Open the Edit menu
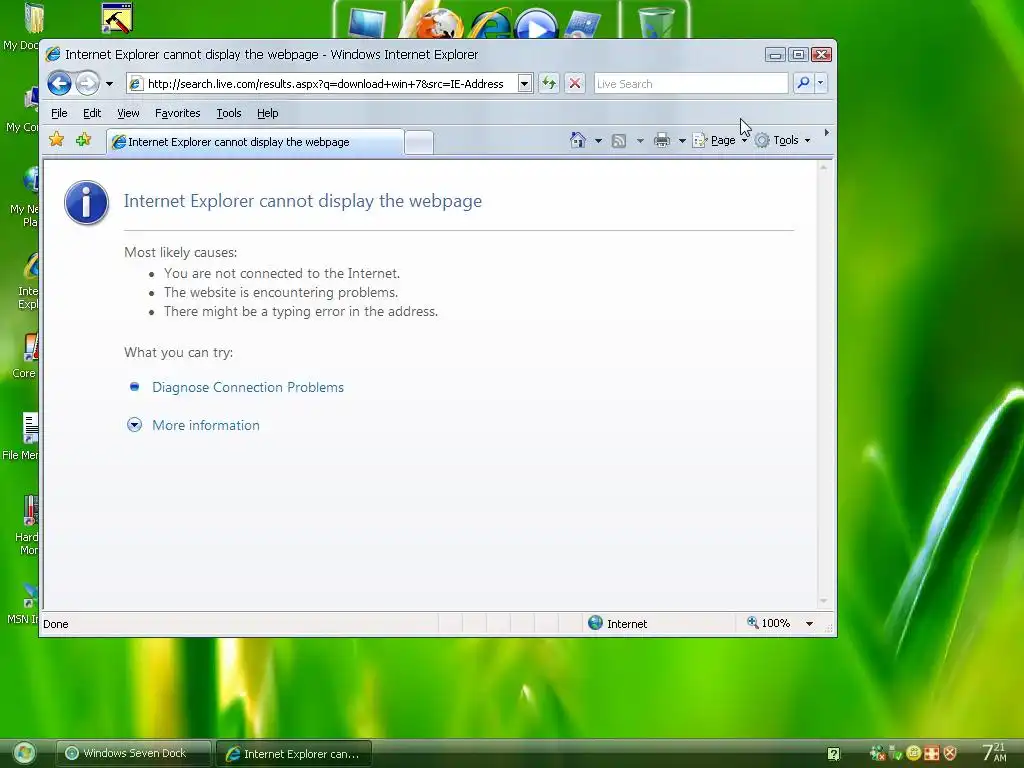Viewport: 1024px width, 768px height. click(x=92, y=113)
